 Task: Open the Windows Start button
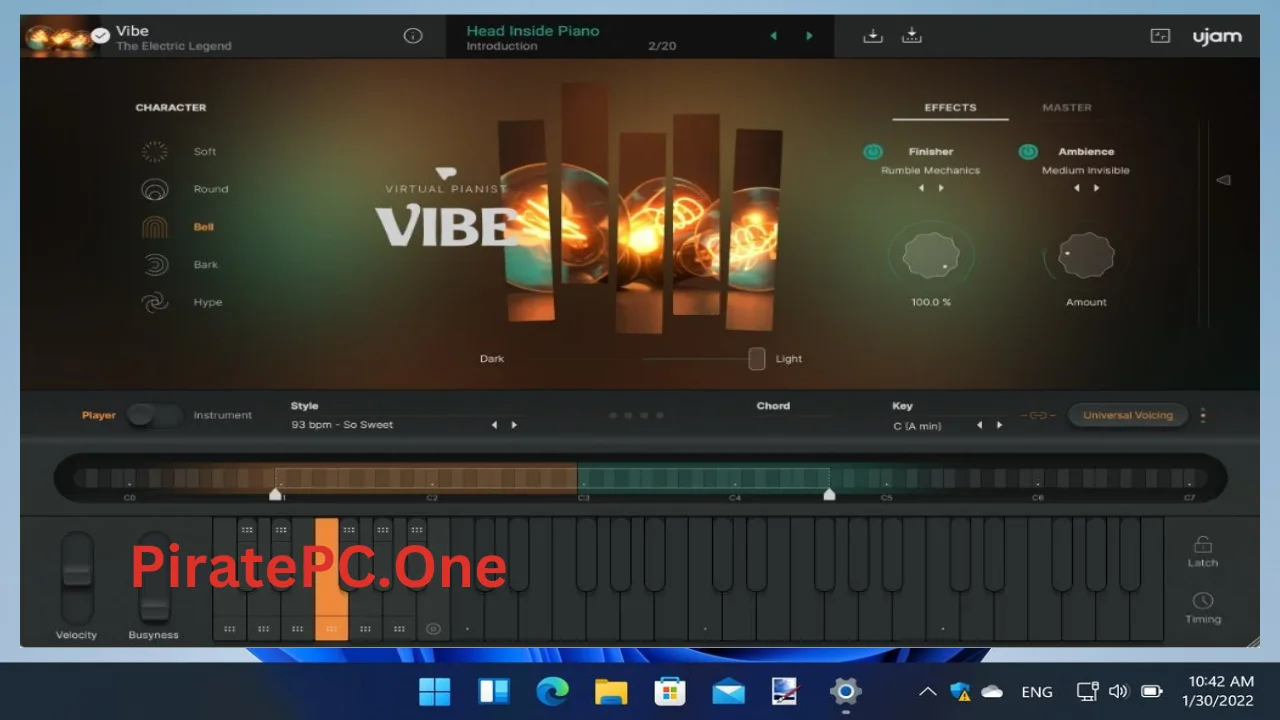[x=435, y=691]
